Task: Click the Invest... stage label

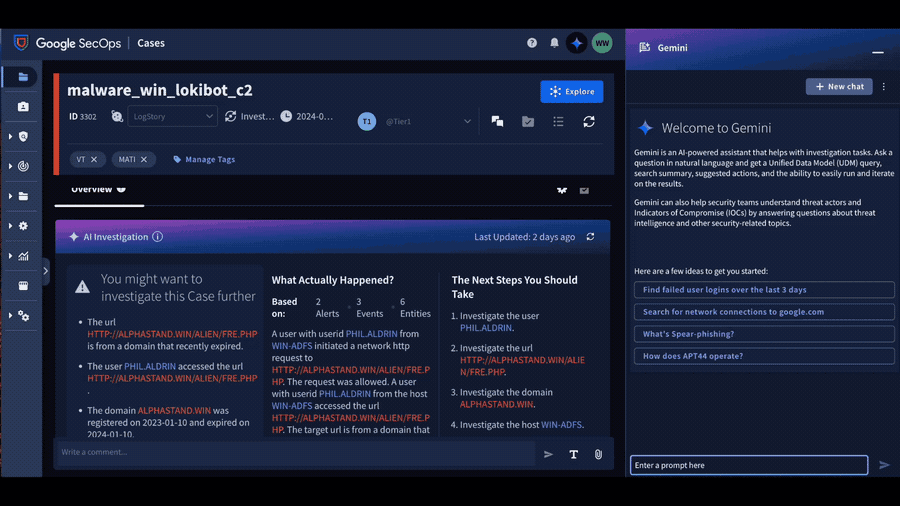Action: click(x=257, y=116)
